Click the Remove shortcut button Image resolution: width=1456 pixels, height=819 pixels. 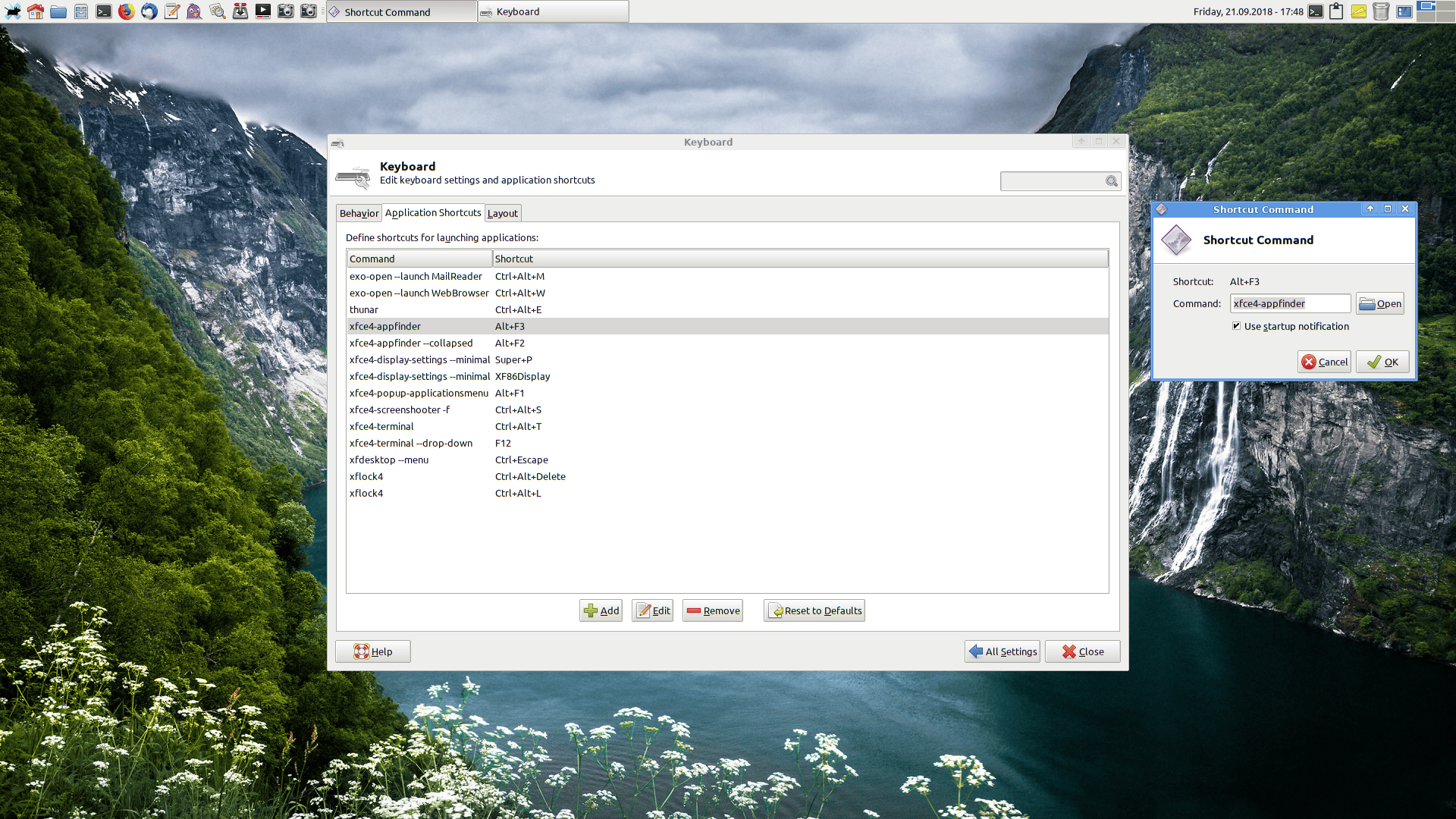point(713,610)
